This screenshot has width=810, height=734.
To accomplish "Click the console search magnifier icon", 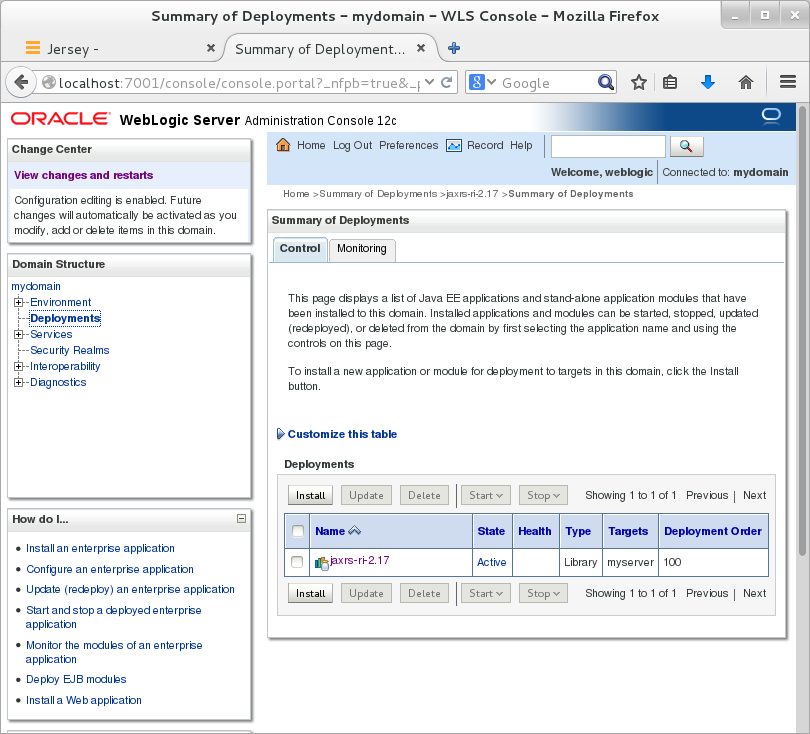I will (x=686, y=145).
